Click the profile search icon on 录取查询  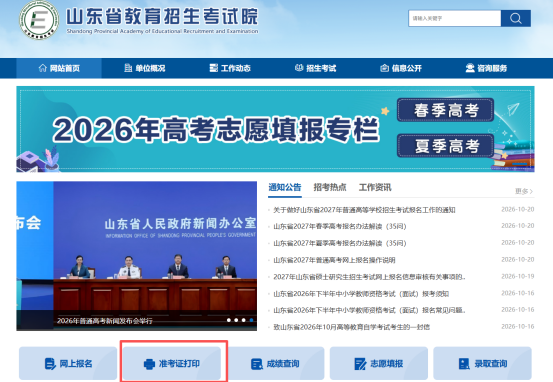click(x=464, y=364)
